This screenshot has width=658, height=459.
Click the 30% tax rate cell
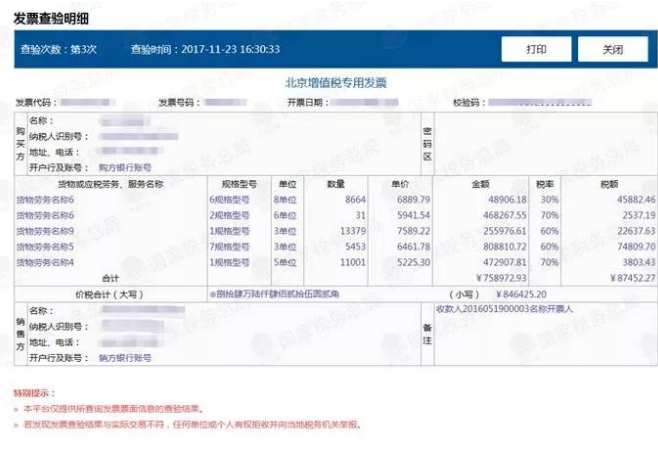549,200
